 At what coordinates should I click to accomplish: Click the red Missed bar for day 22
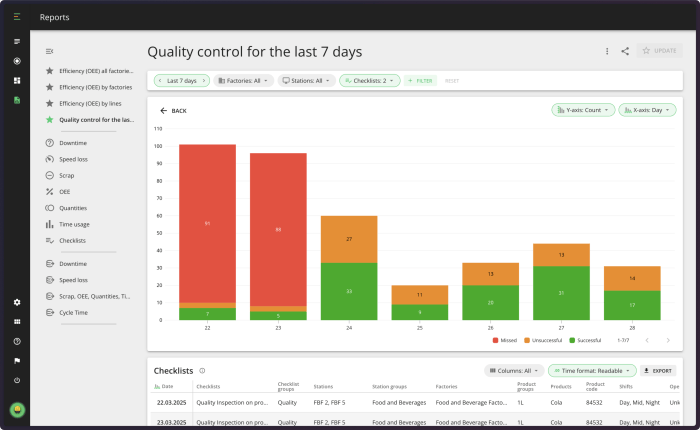(208, 224)
